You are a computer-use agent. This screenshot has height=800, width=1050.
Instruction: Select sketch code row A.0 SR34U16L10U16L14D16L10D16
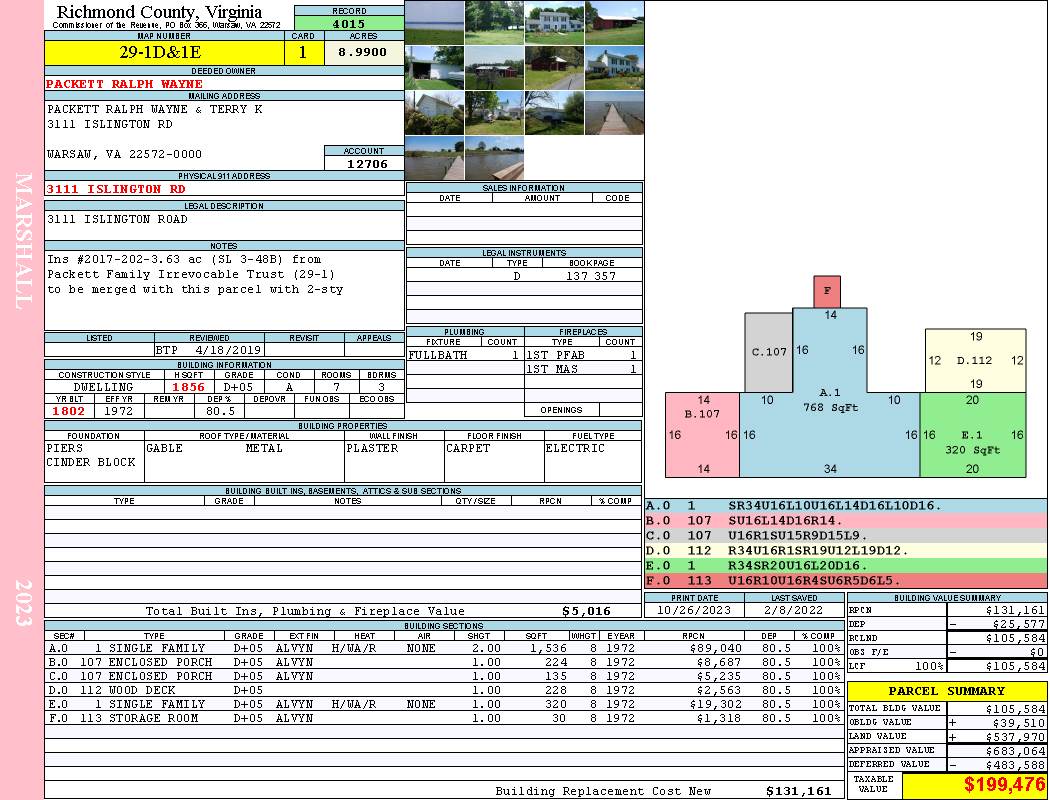pos(845,506)
